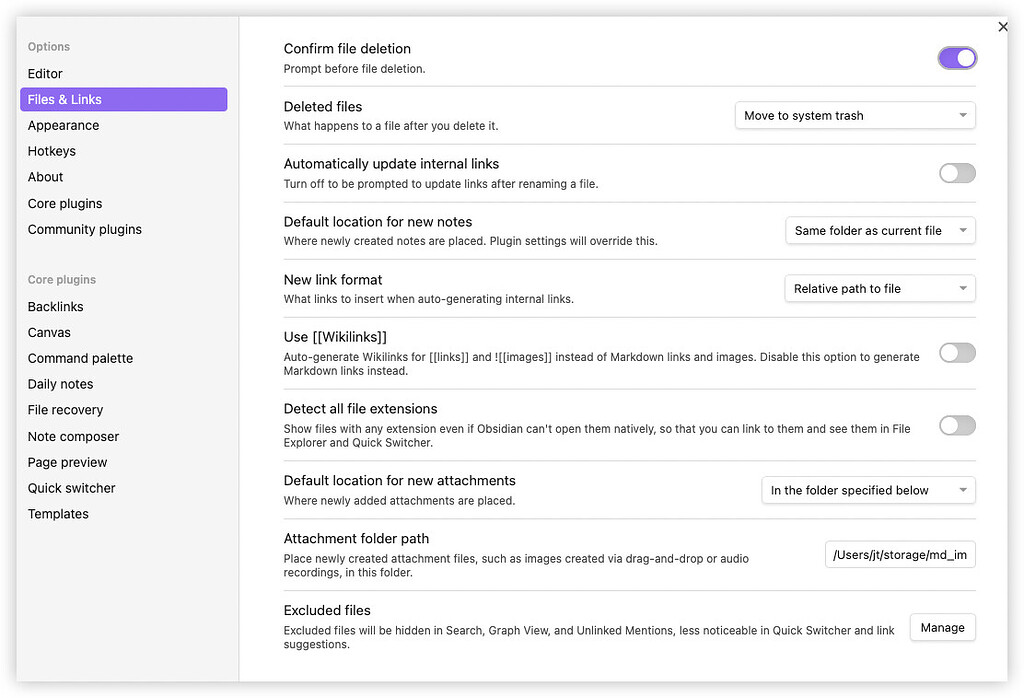The image size is (1024, 698).
Task: Change Default location for new notes dropdown
Action: click(879, 230)
